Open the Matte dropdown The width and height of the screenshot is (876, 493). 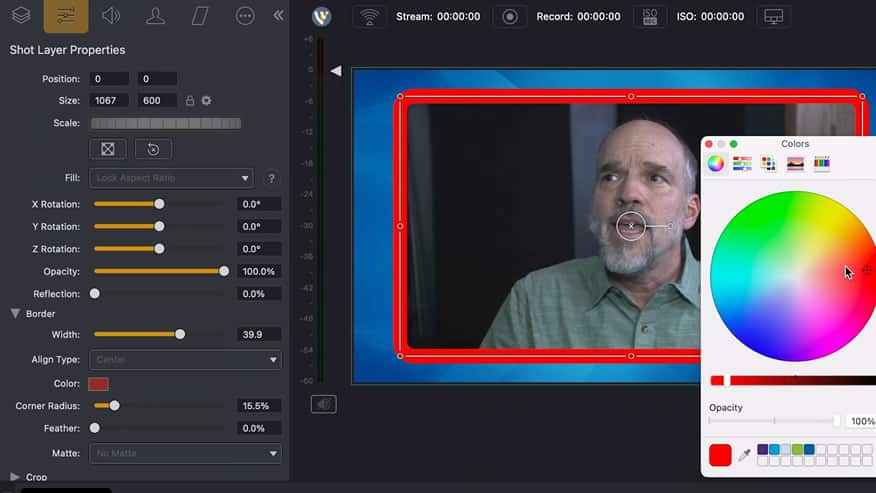click(x=185, y=453)
